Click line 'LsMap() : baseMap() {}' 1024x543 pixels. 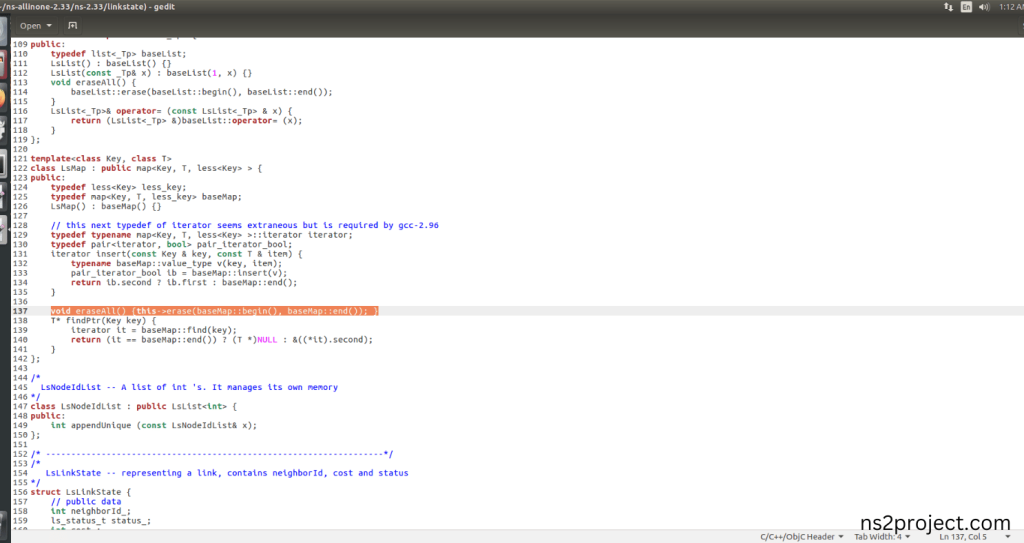tap(106, 206)
